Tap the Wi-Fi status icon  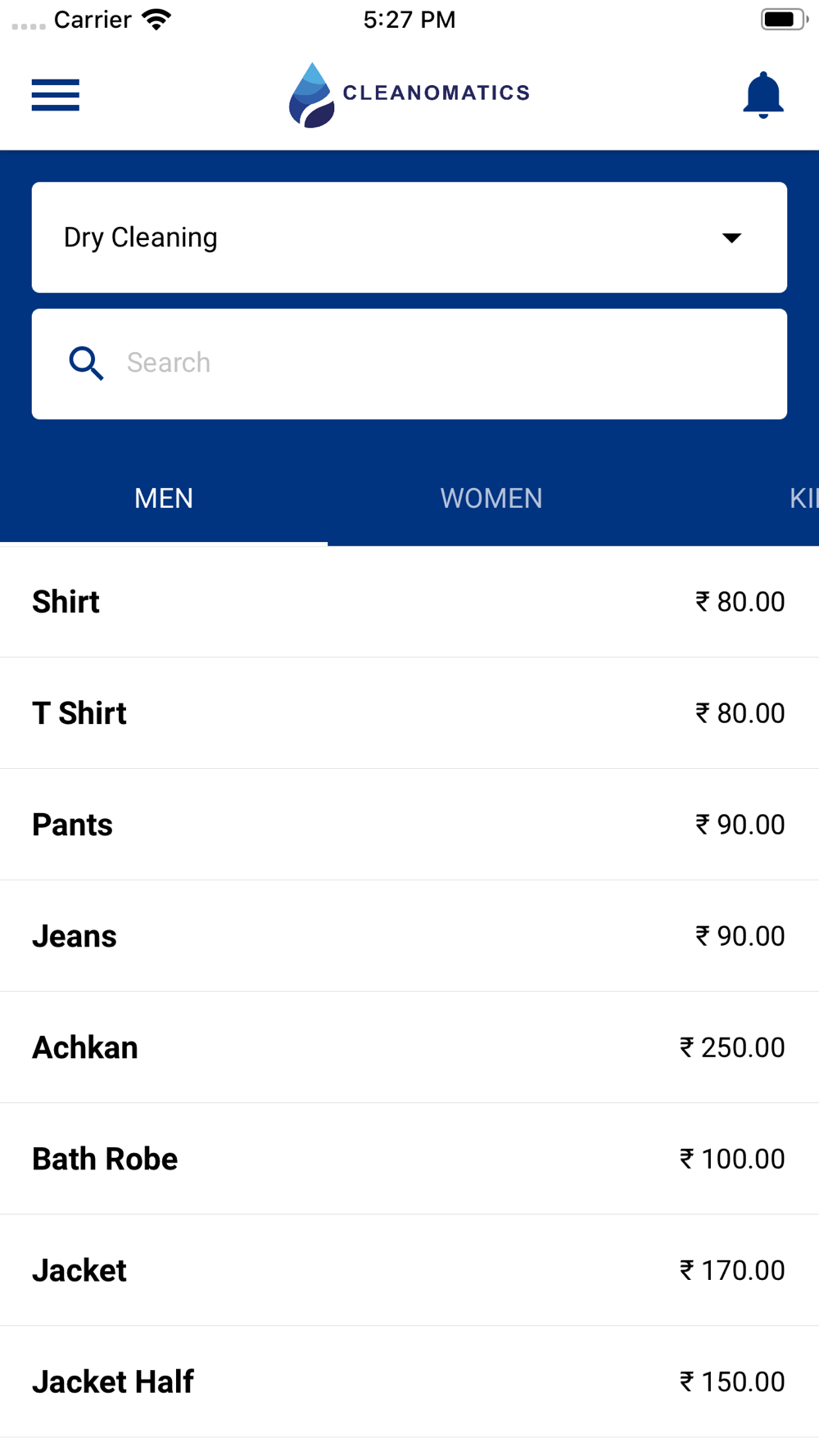tap(156, 20)
